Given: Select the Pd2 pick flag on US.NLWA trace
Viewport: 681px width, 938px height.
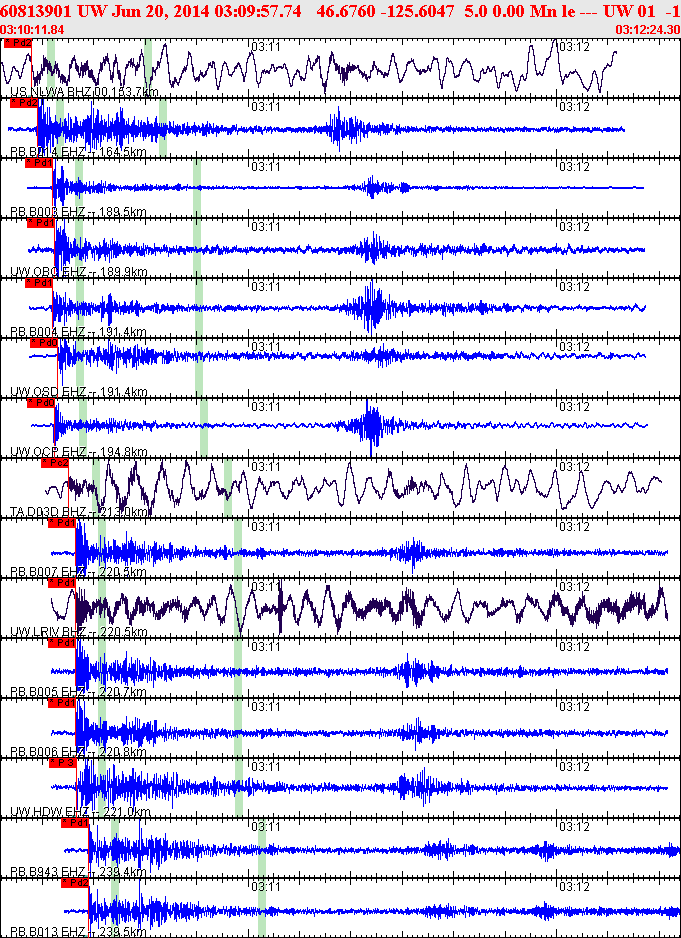Looking at the screenshot, I should coord(17,43).
